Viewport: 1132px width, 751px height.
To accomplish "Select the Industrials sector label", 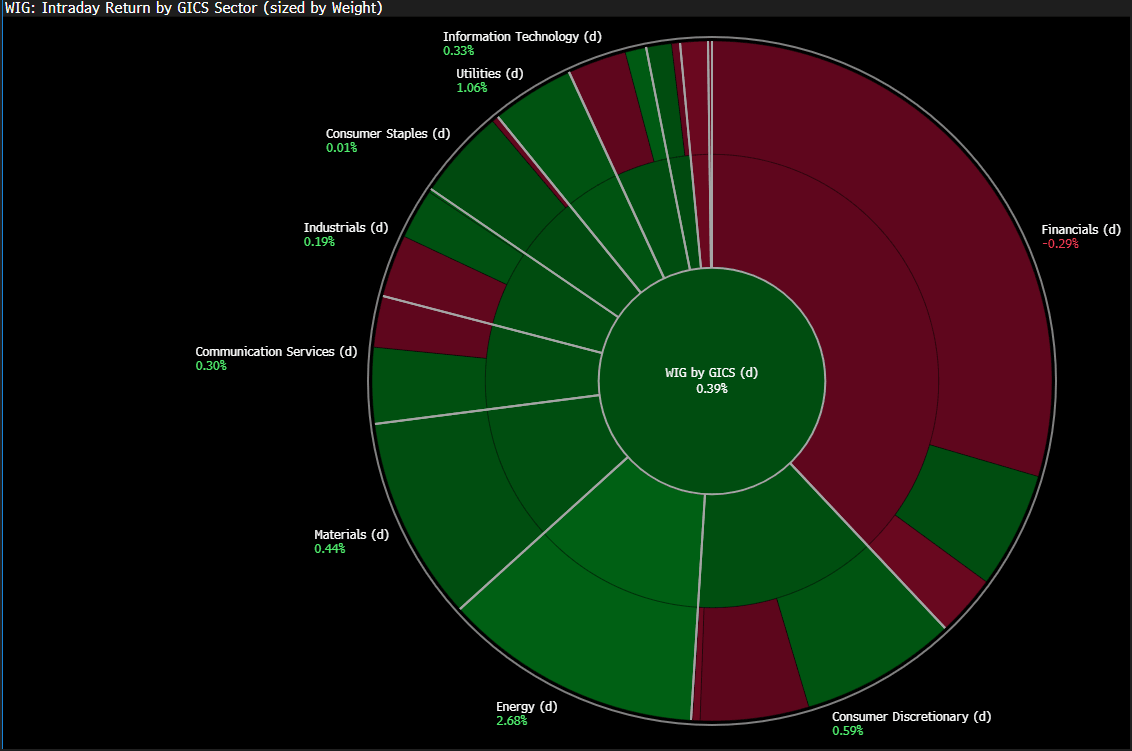I will [x=346, y=227].
